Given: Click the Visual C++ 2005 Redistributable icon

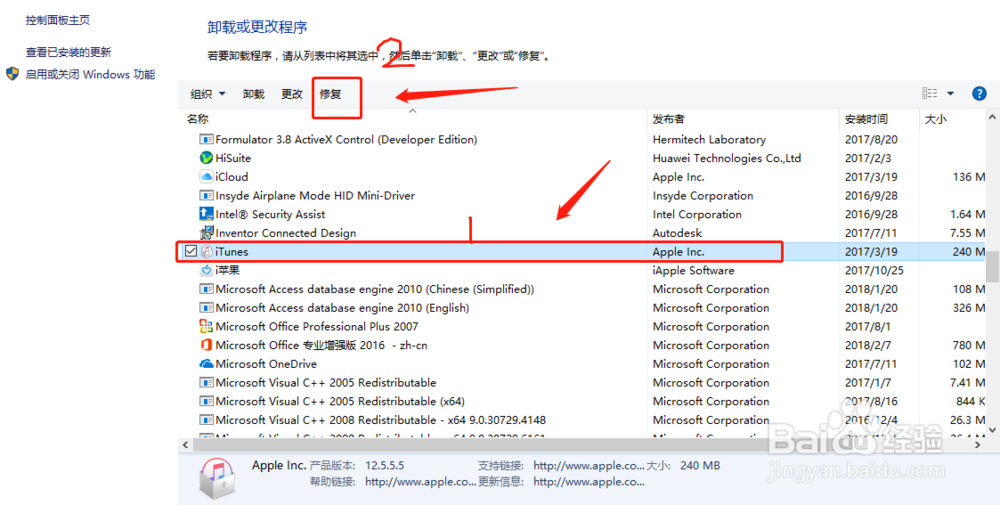Looking at the screenshot, I should 206,383.
